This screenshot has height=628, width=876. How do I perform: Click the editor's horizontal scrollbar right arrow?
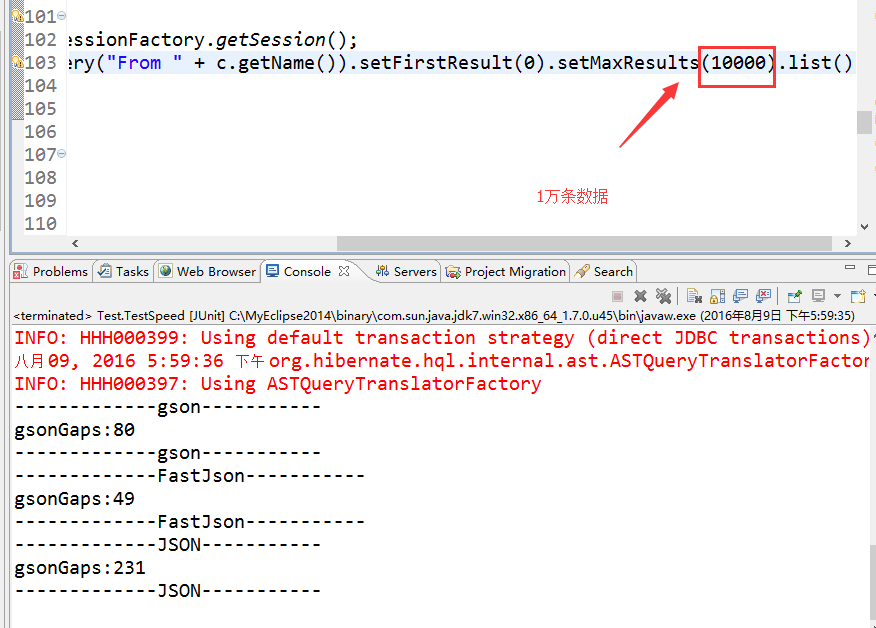pyautogui.click(x=848, y=243)
